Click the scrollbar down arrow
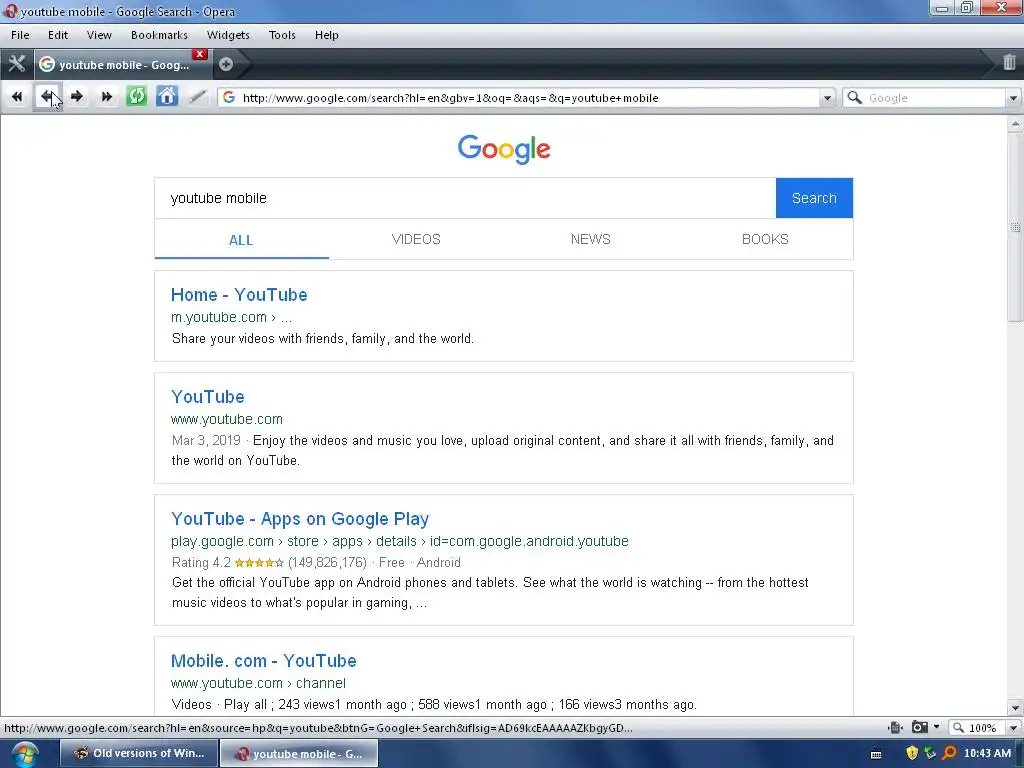1024x768 pixels. click(x=1015, y=708)
